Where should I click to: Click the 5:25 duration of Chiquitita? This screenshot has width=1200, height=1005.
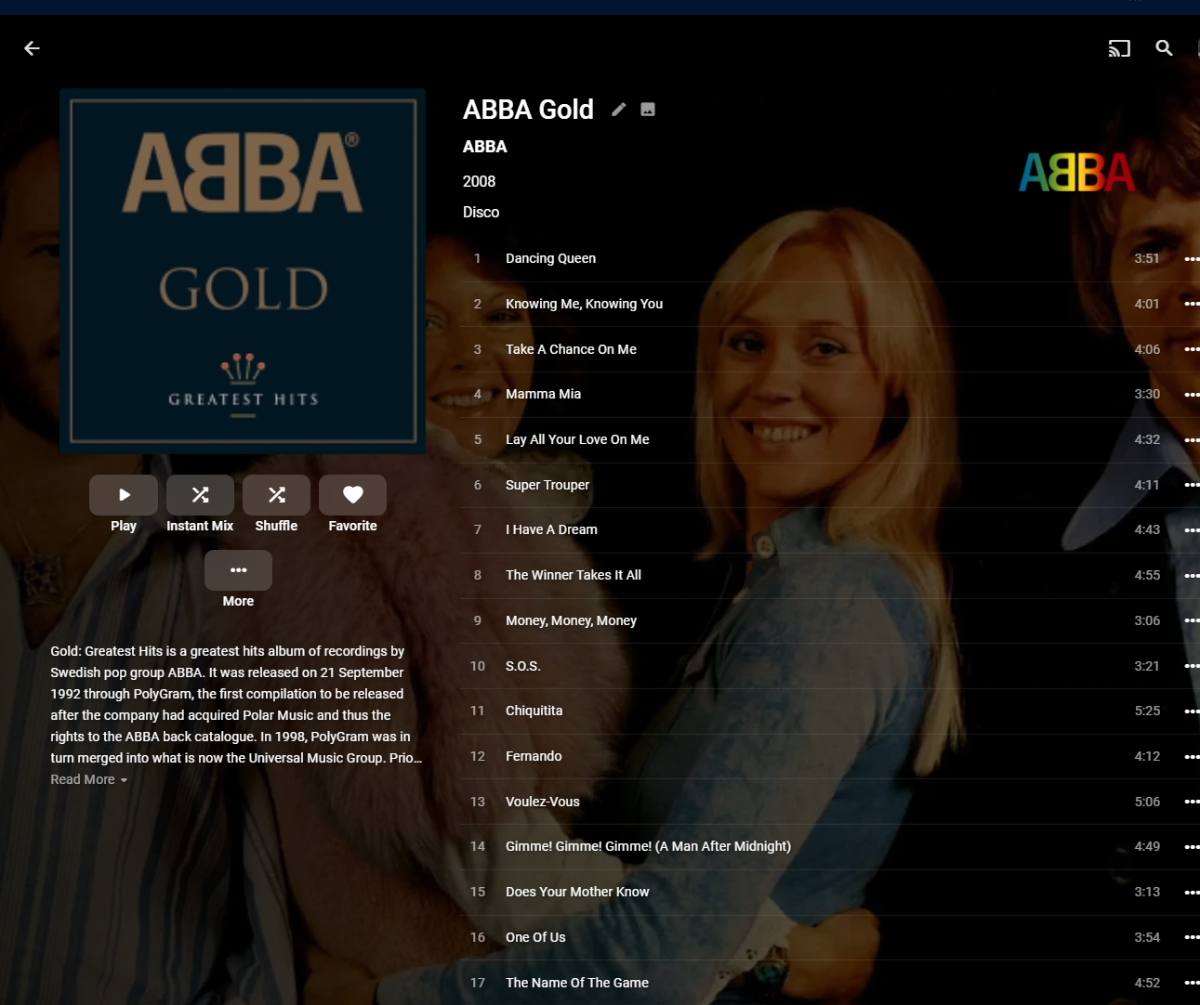[1147, 711]
